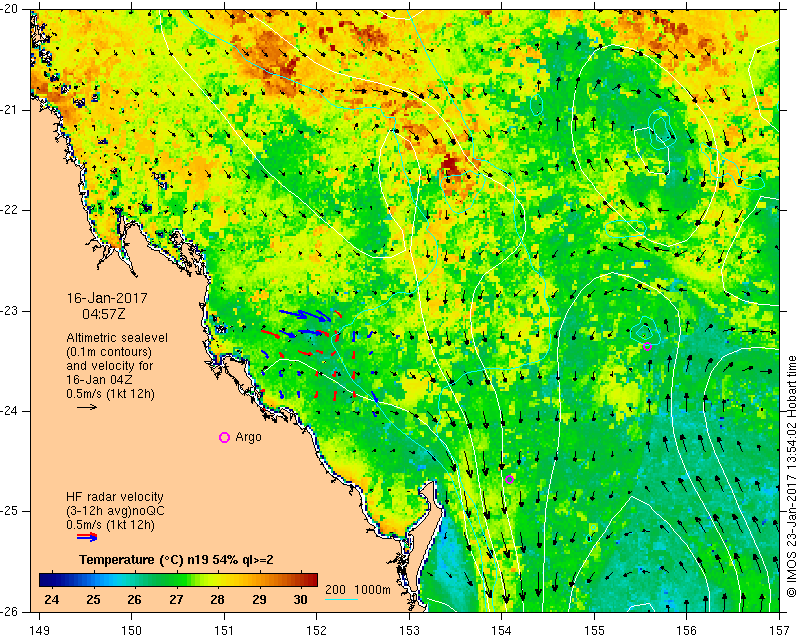Click temperature scale tick label '30'

[301, 599]
